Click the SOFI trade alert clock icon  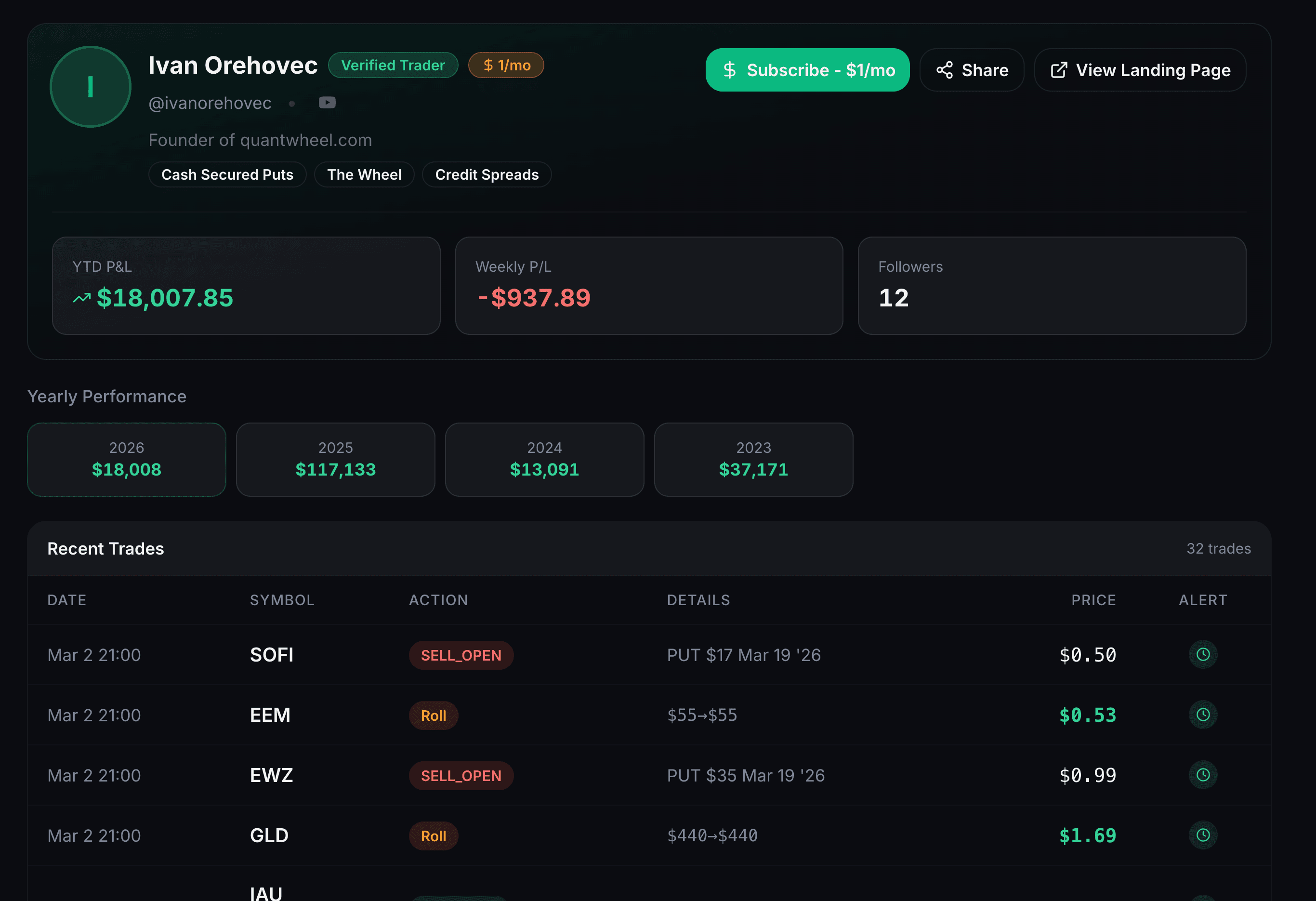pos(1203,655)
